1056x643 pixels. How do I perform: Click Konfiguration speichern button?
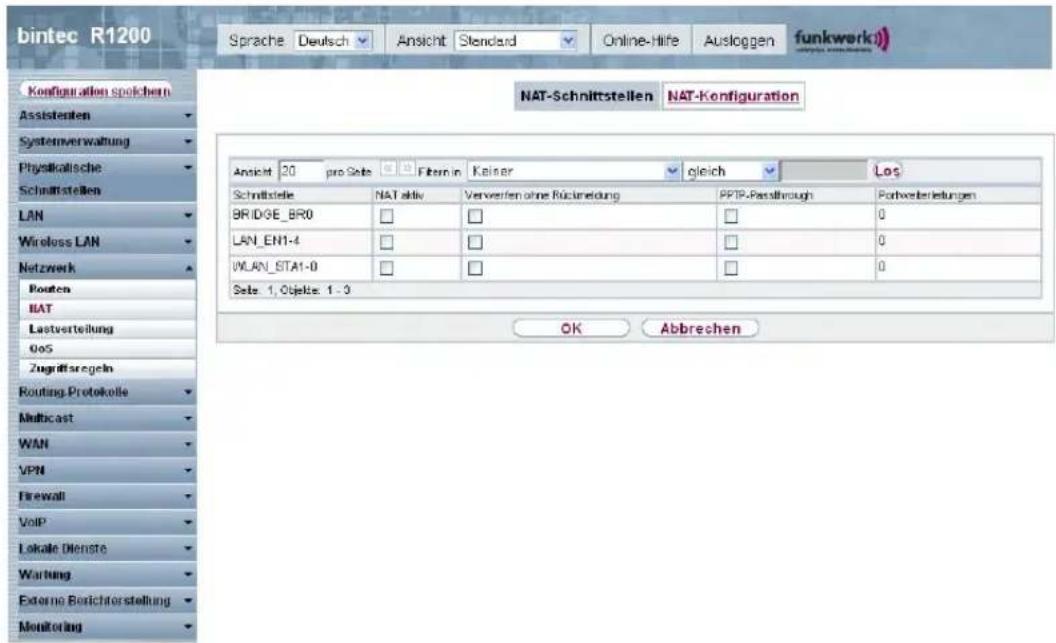point(98,90)
